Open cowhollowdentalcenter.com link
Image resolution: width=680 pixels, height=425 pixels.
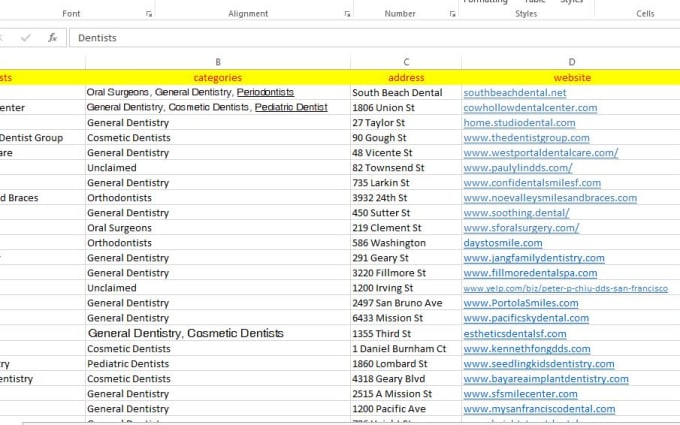530,108
